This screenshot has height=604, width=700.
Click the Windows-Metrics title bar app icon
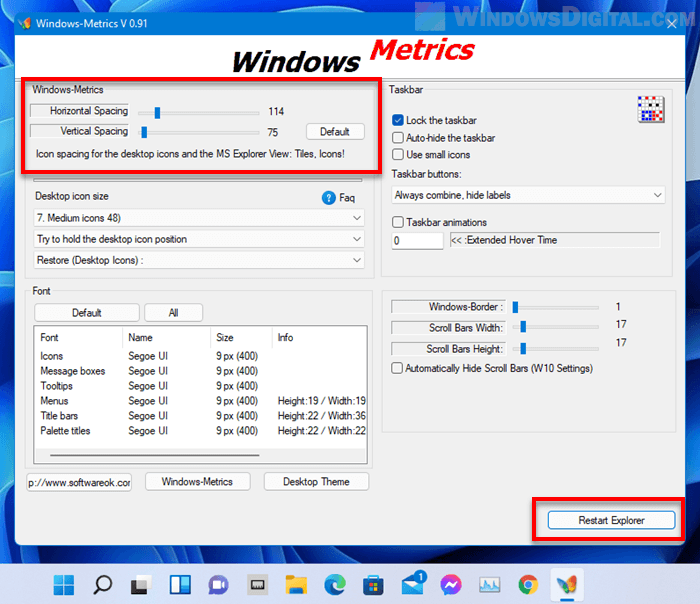(25, 23)
